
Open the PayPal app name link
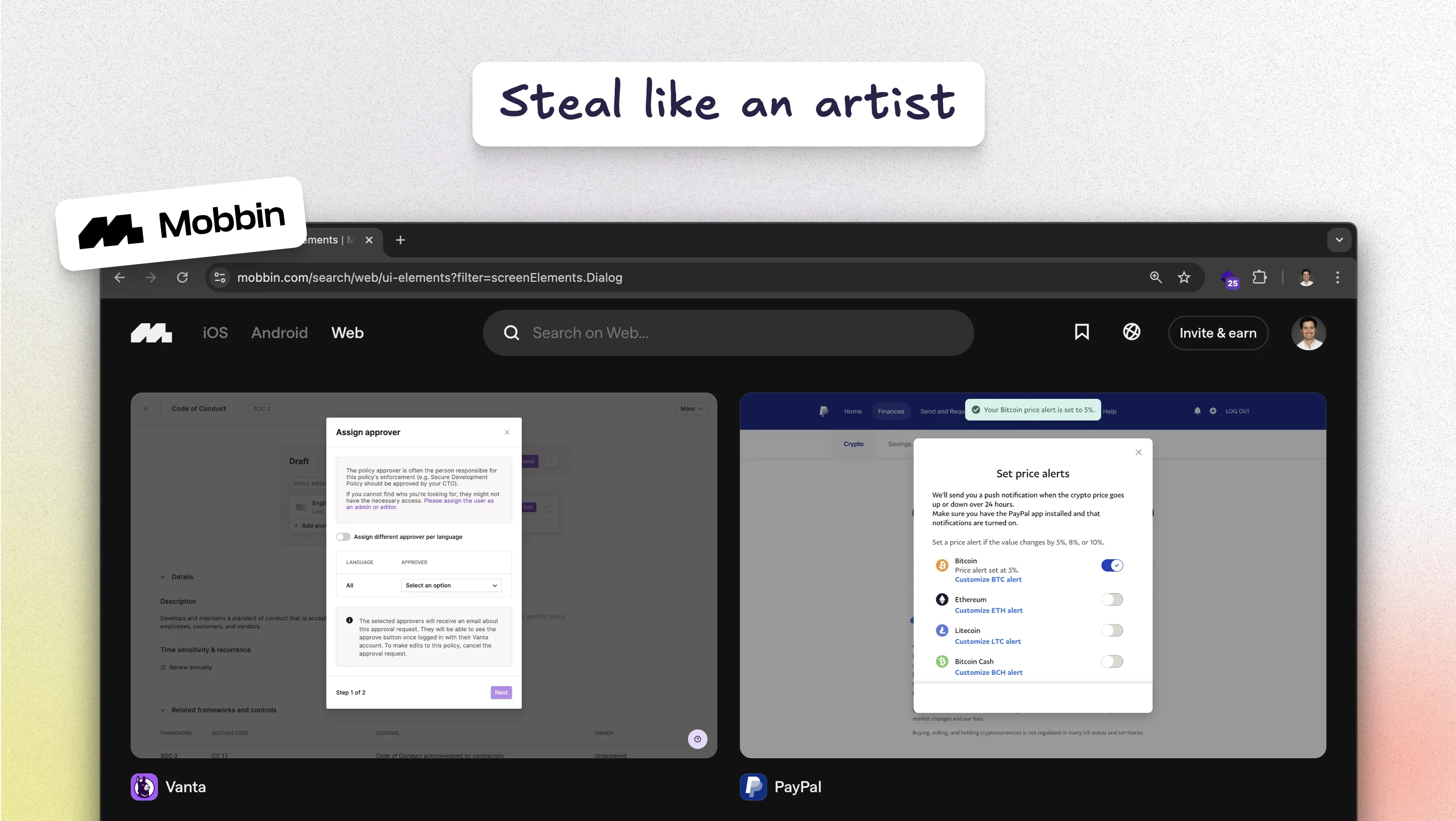coord(798,787)
